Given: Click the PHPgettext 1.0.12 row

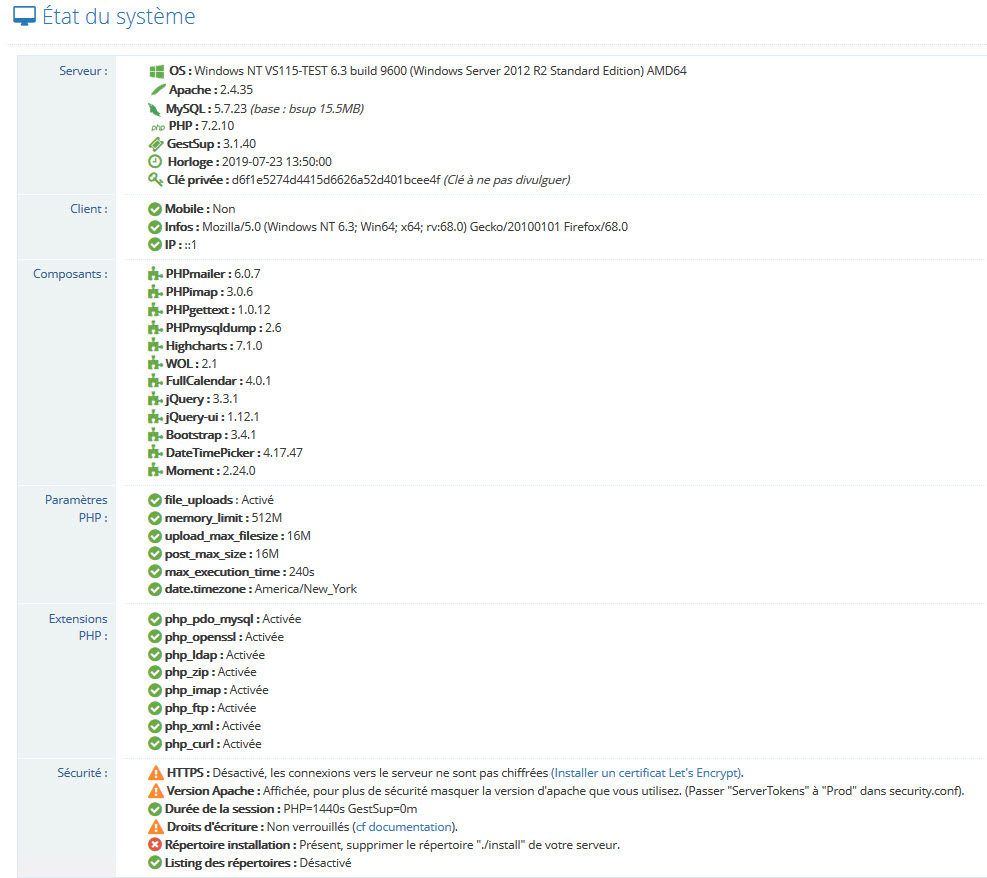Looking at the screenshot, I should pyautogui.click(x=209, y=310).
